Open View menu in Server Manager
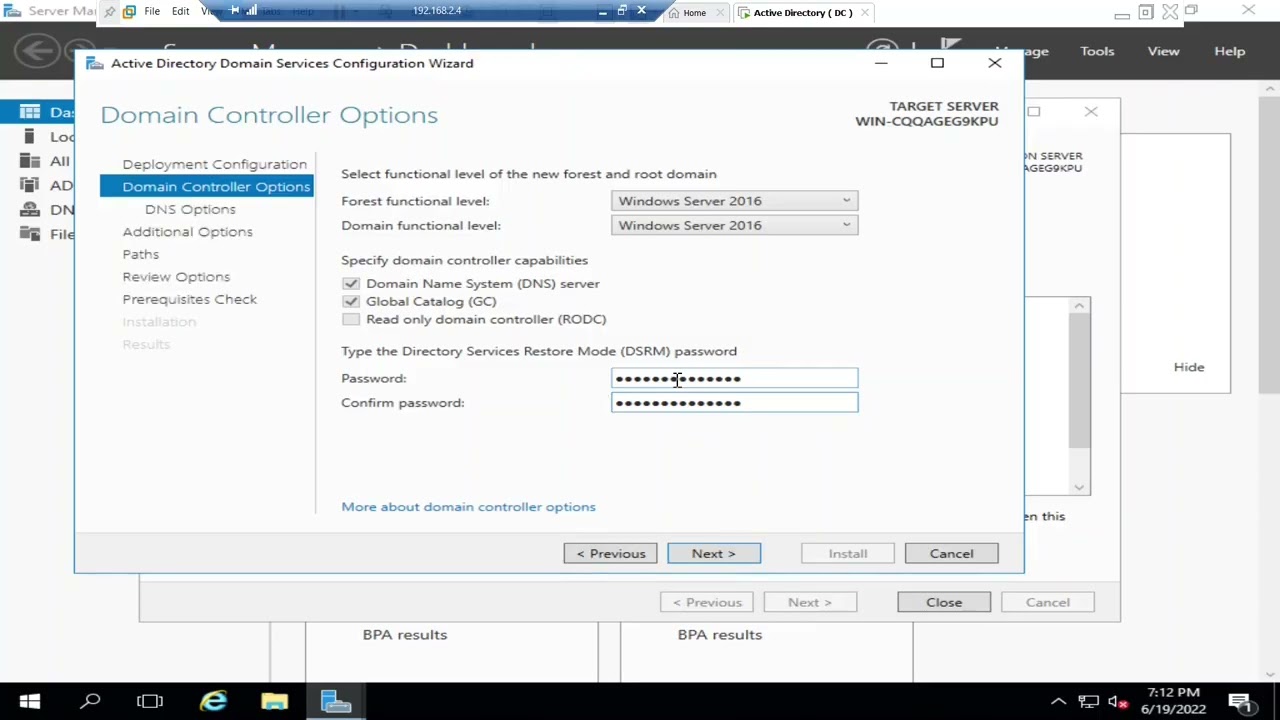The width and height of the screenshot is (1280, 720). tap(1163, 51)
